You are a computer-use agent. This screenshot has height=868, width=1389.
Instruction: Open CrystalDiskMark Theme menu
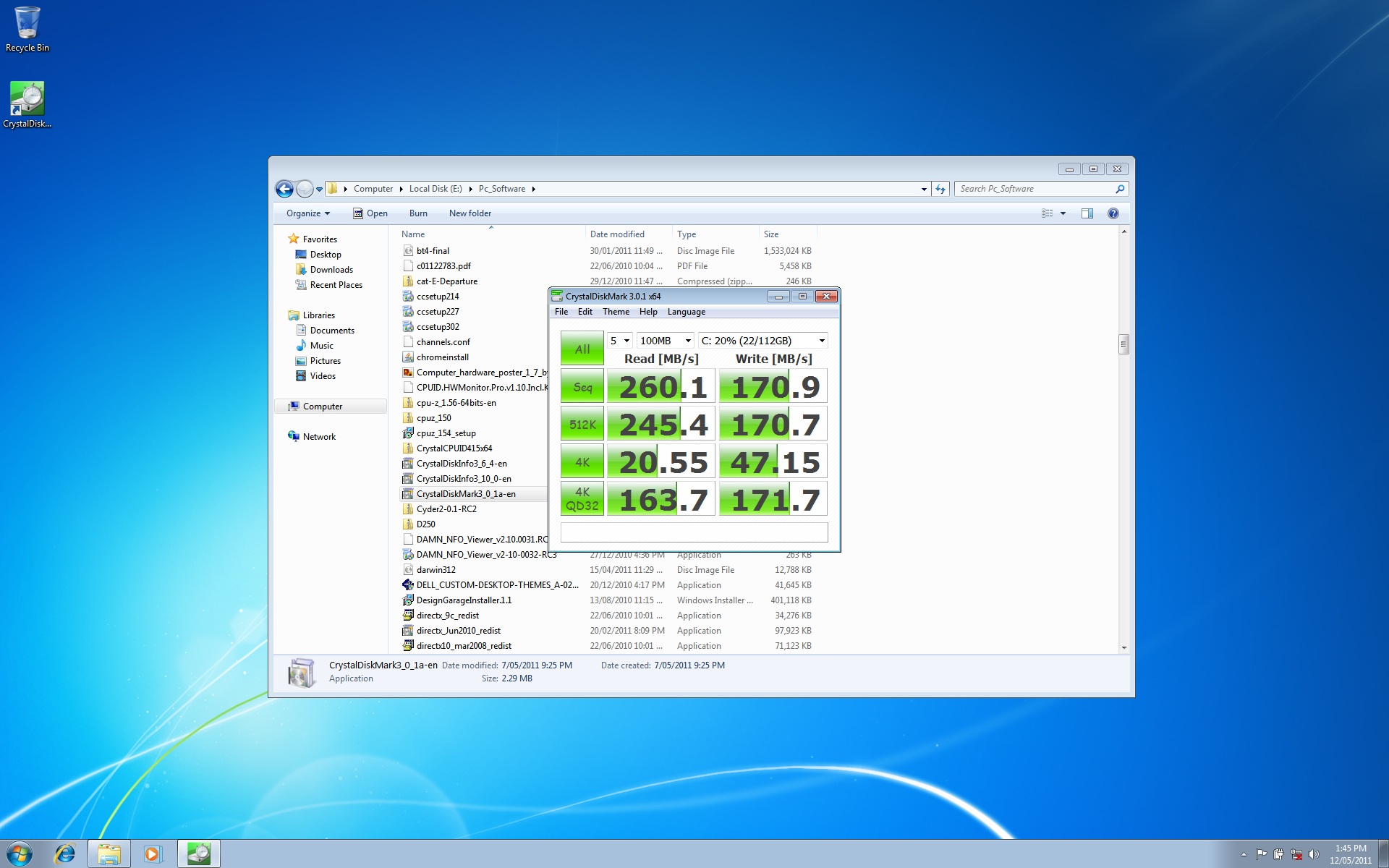(x=616, y=312)
